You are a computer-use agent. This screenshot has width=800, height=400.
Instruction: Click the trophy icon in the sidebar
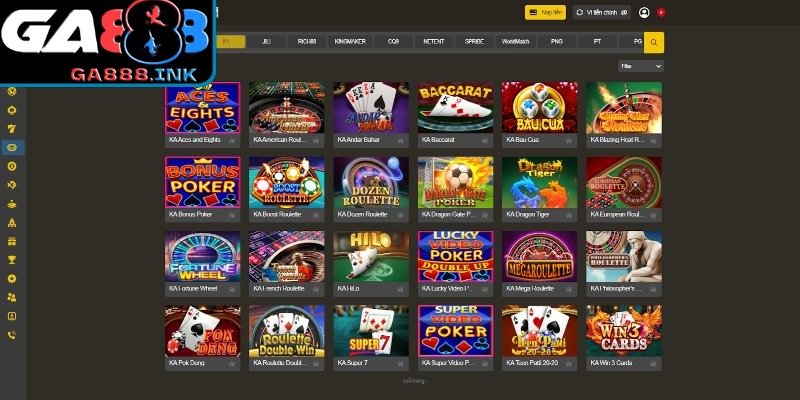(x=12, y=260)
